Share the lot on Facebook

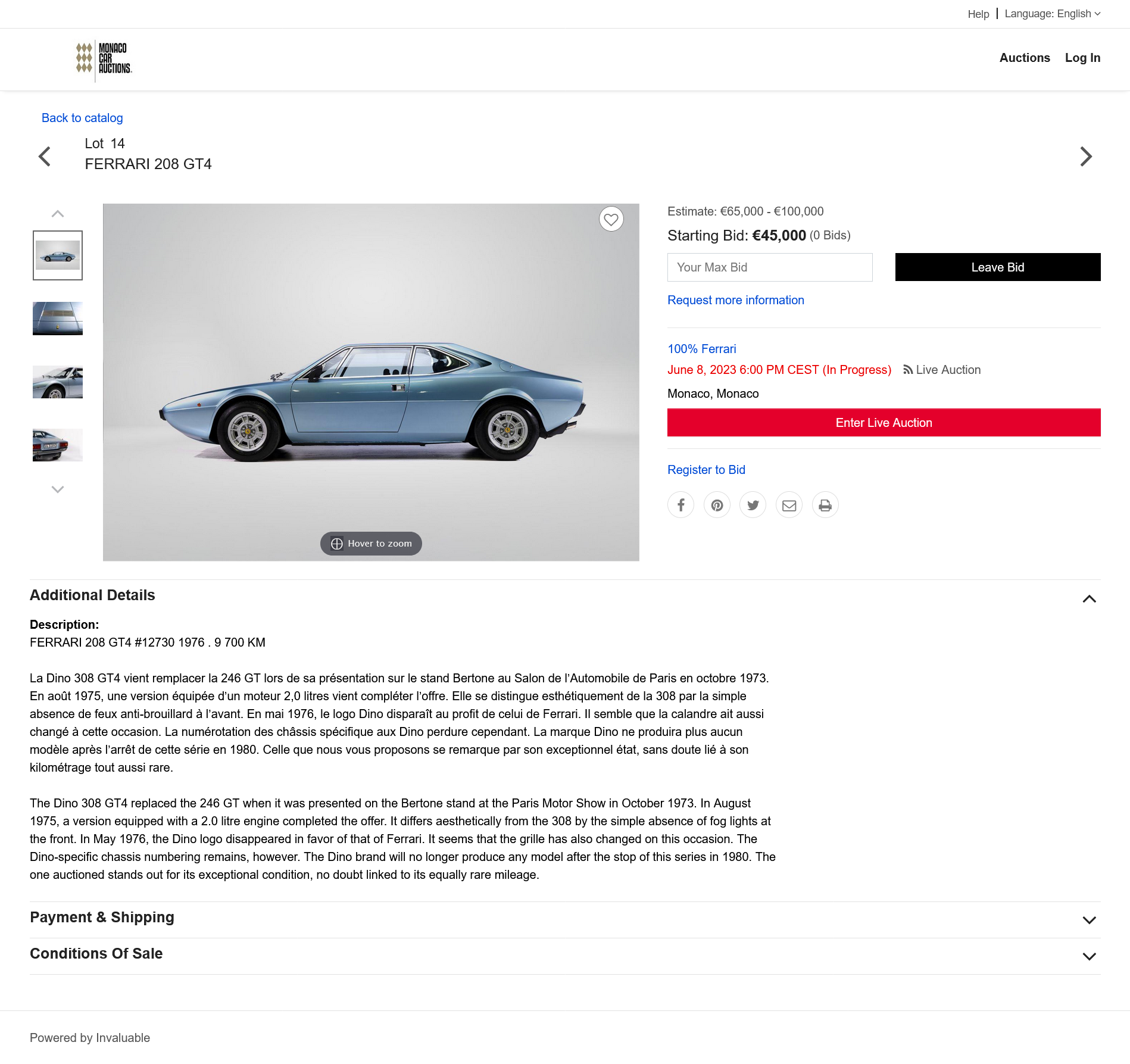[681, 505]
